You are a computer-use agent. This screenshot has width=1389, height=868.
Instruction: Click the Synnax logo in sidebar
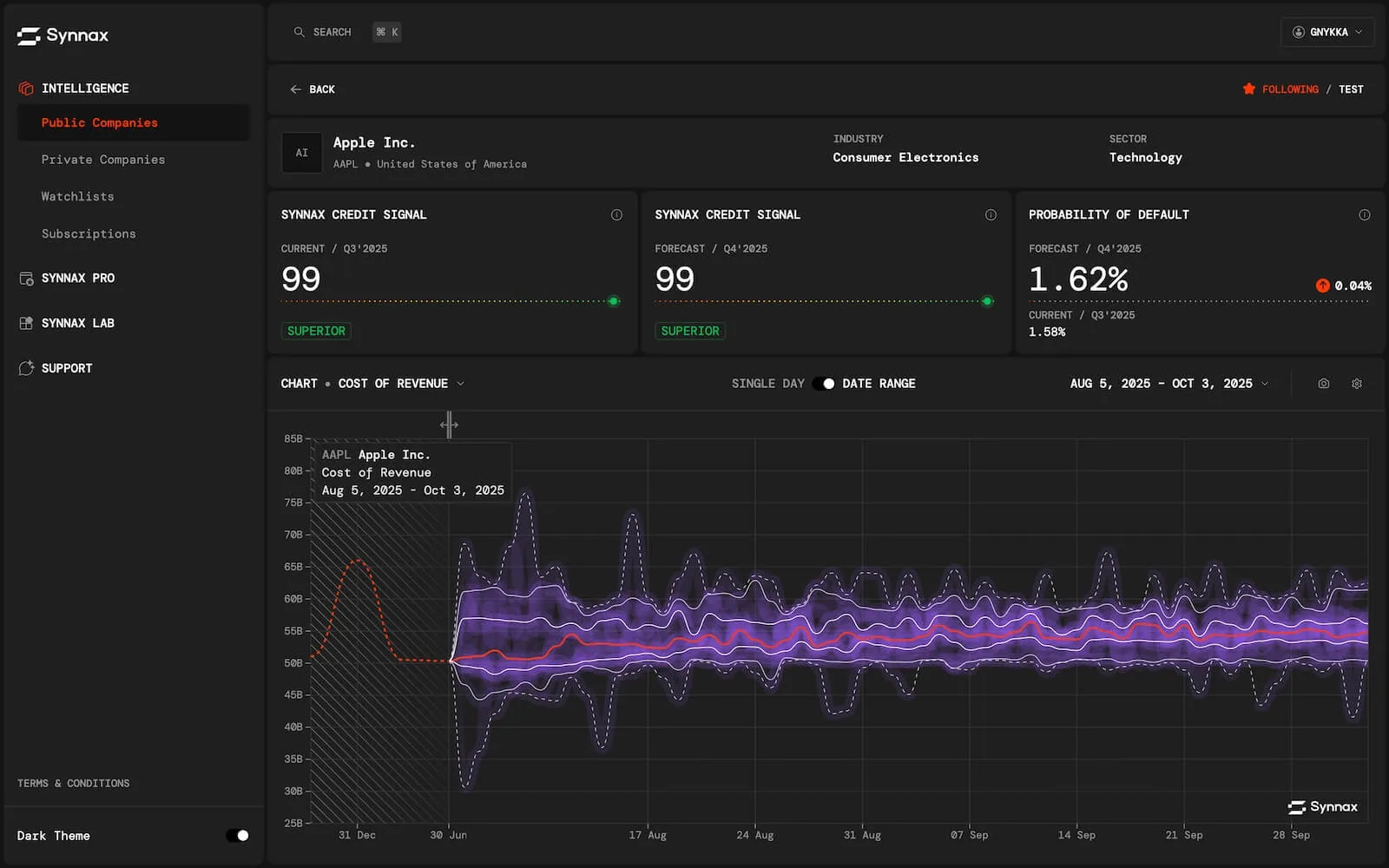63,36
